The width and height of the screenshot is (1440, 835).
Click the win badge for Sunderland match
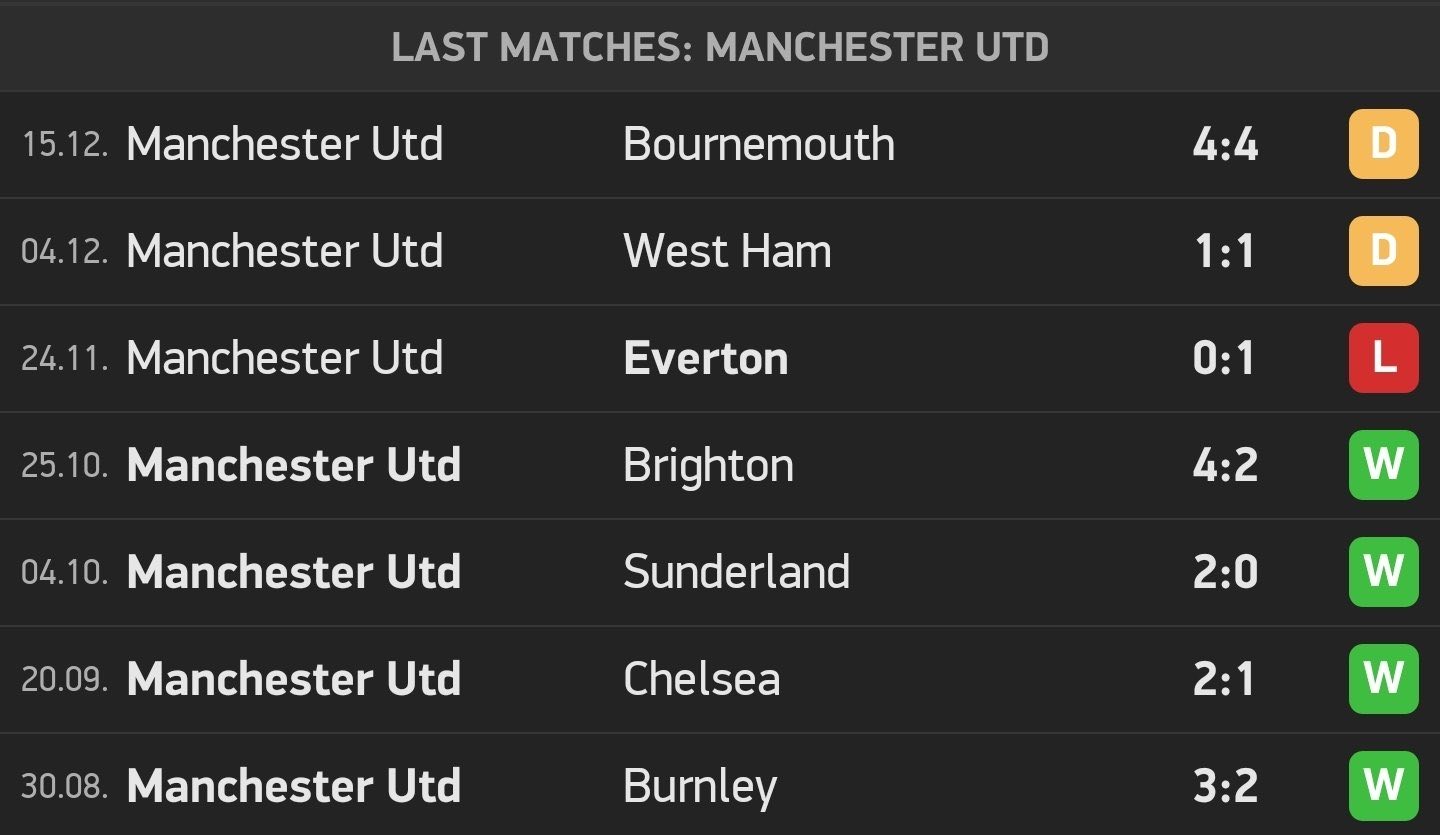[x=1383, y=572]
